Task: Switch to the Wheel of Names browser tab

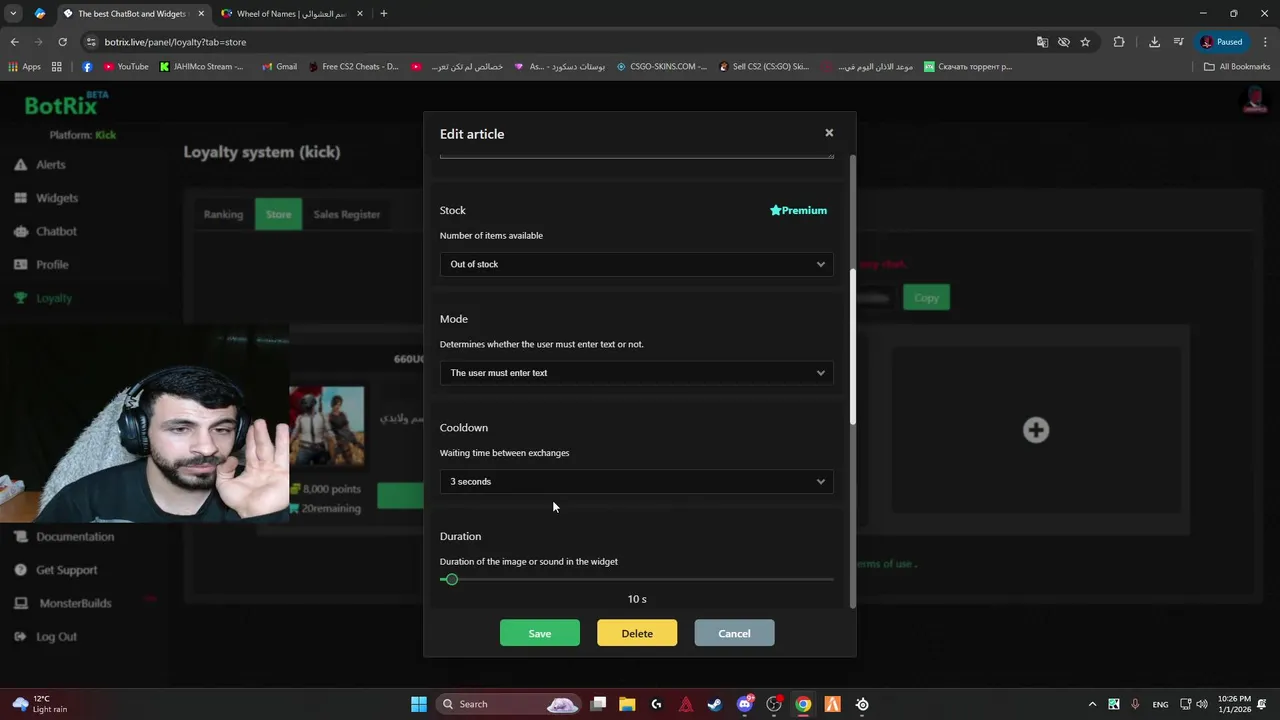Action: [x=290, y=14]
